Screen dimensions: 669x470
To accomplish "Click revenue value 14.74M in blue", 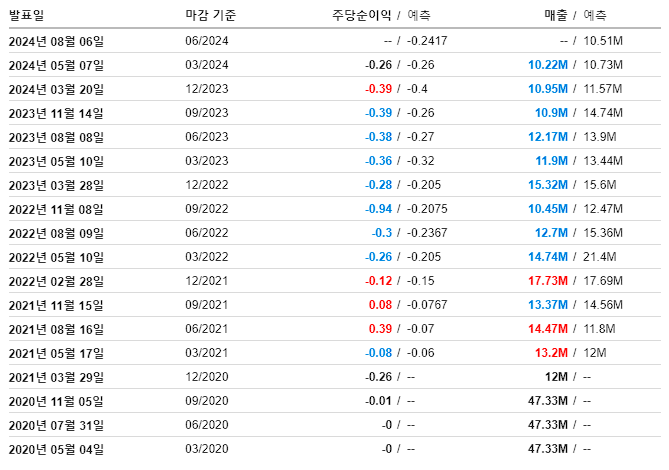I will pos(548,257).
